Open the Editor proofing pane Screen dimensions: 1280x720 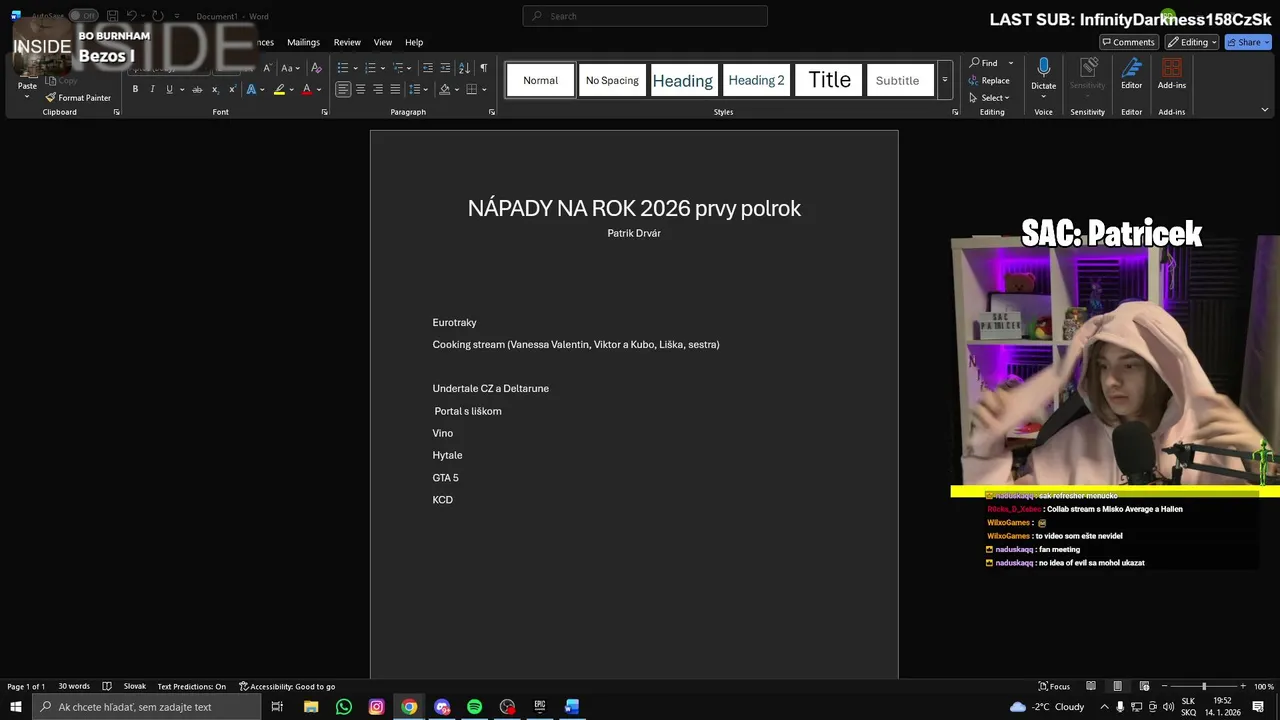[1131, 73]
